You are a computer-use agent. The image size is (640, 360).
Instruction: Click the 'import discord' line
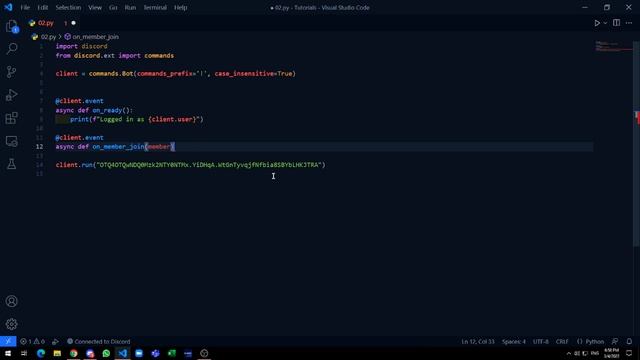pyautogui.click(x=81, y=46)
